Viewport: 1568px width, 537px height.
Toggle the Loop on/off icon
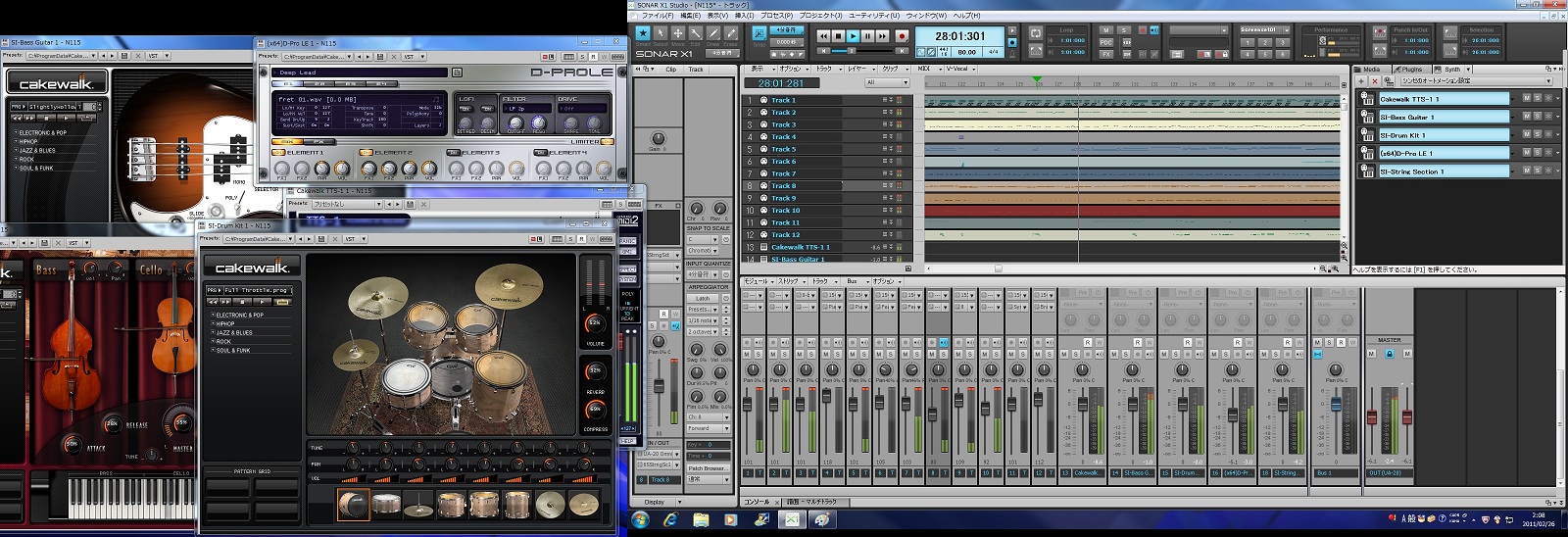point(1036,32)
